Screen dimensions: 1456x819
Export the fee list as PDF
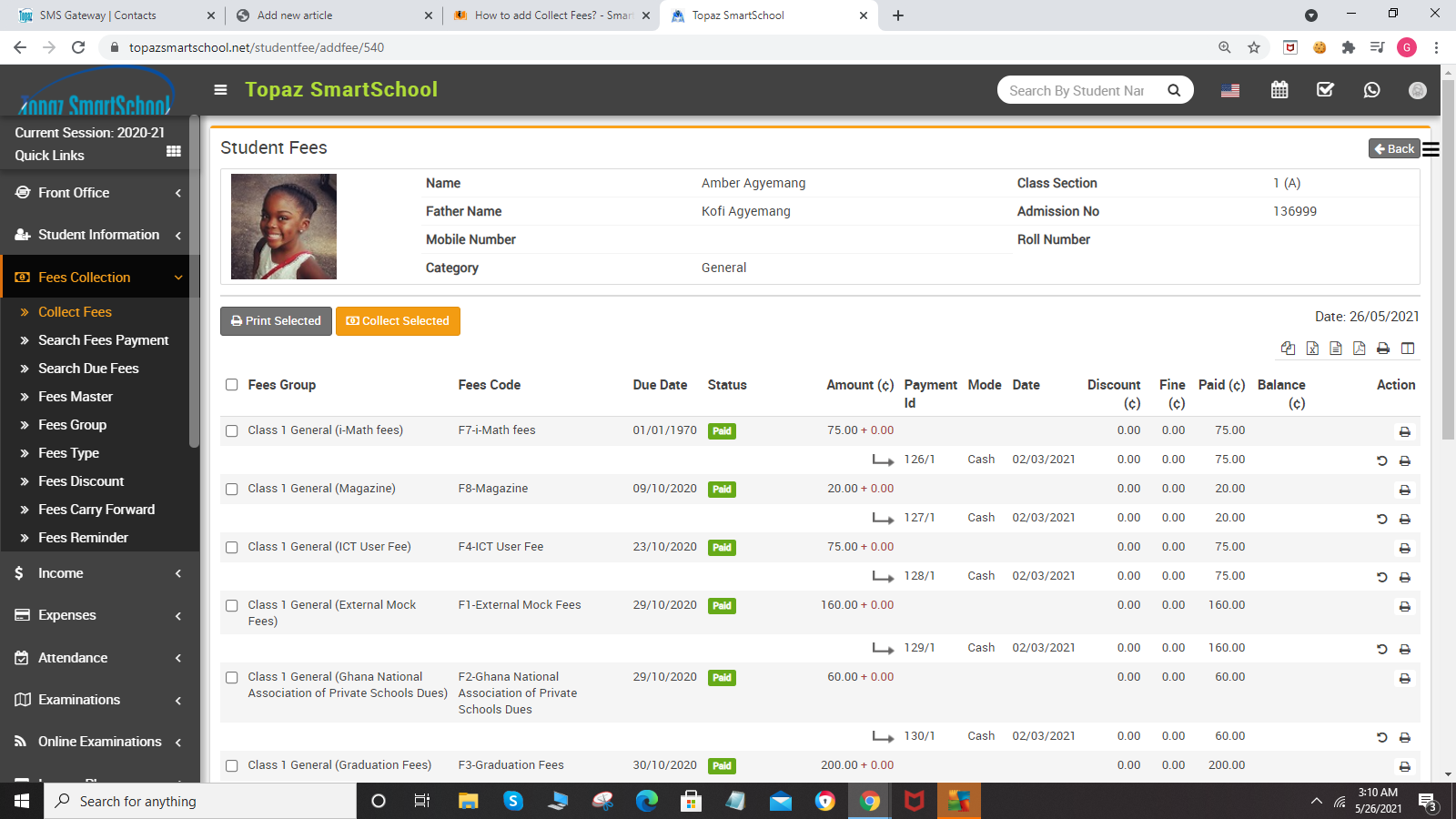pyautogui.click(x=1360, y=349)
